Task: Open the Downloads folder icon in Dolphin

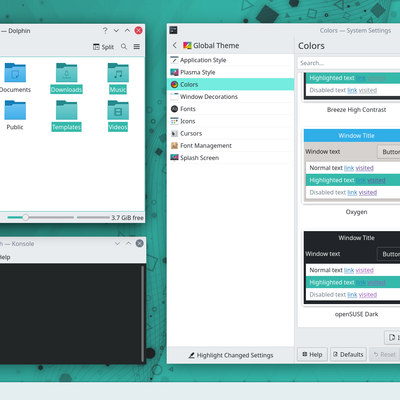Action: (67, 72)
